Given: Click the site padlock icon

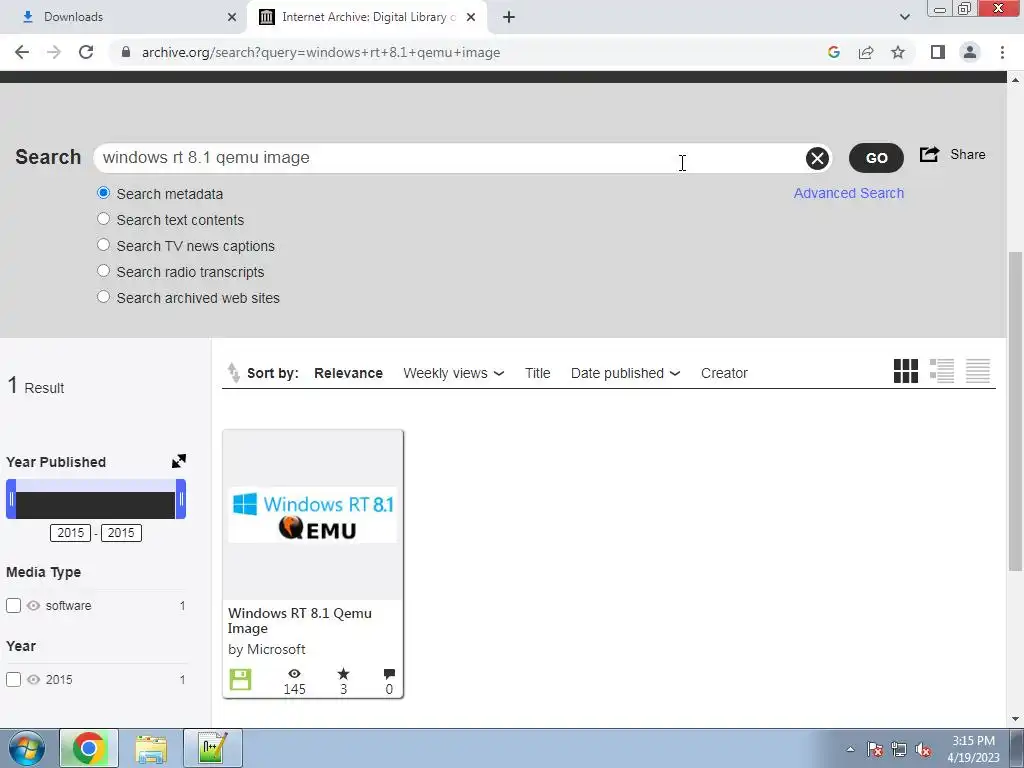Looking at the screenshot, I should 126,52.
